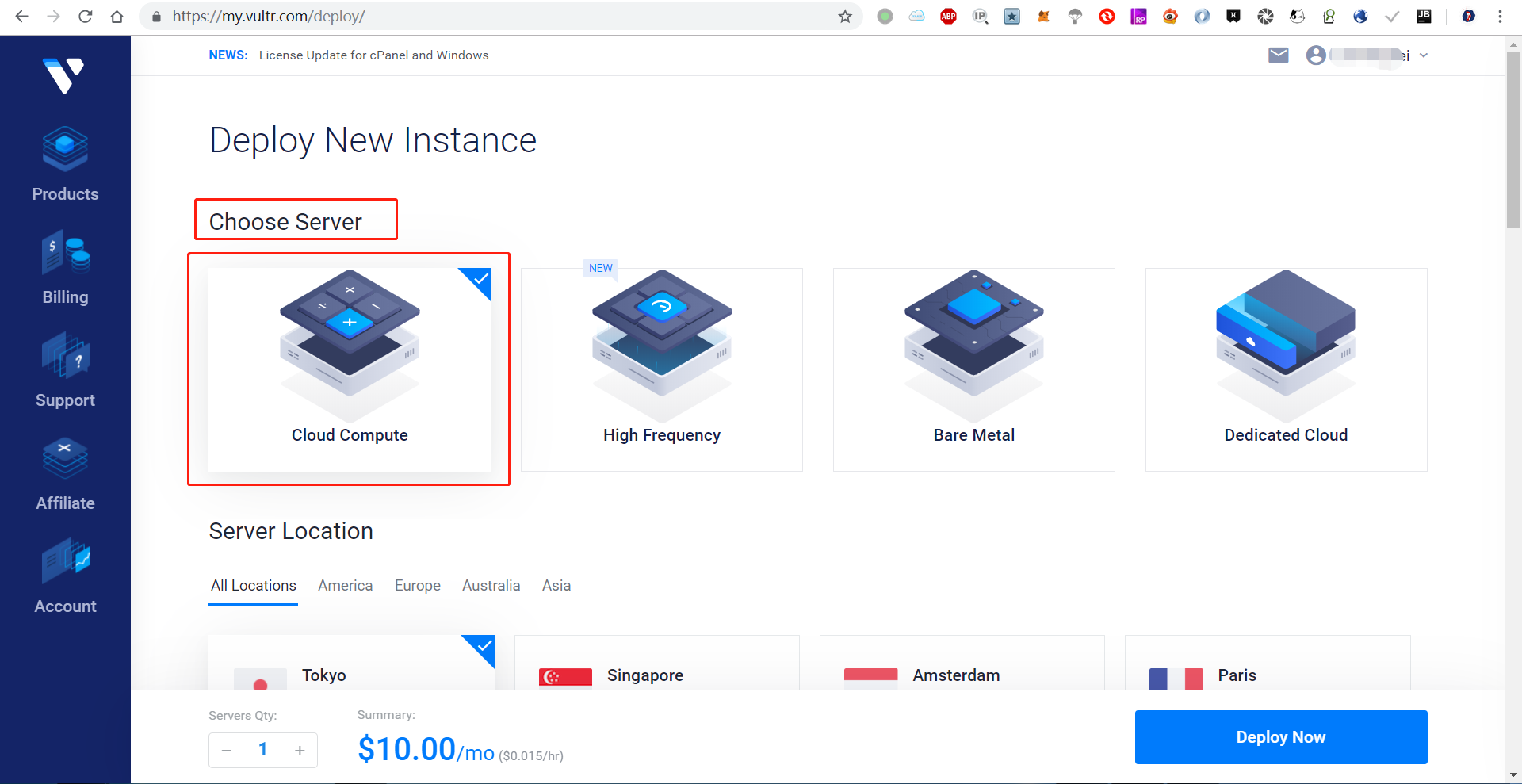
Task: Go to browser home page
Action: (117, 17)
